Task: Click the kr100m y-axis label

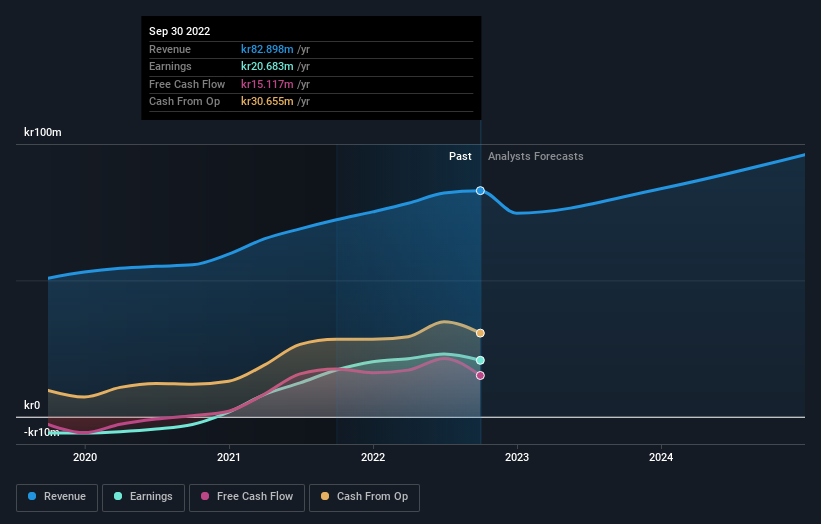Action: pos(42,132)
